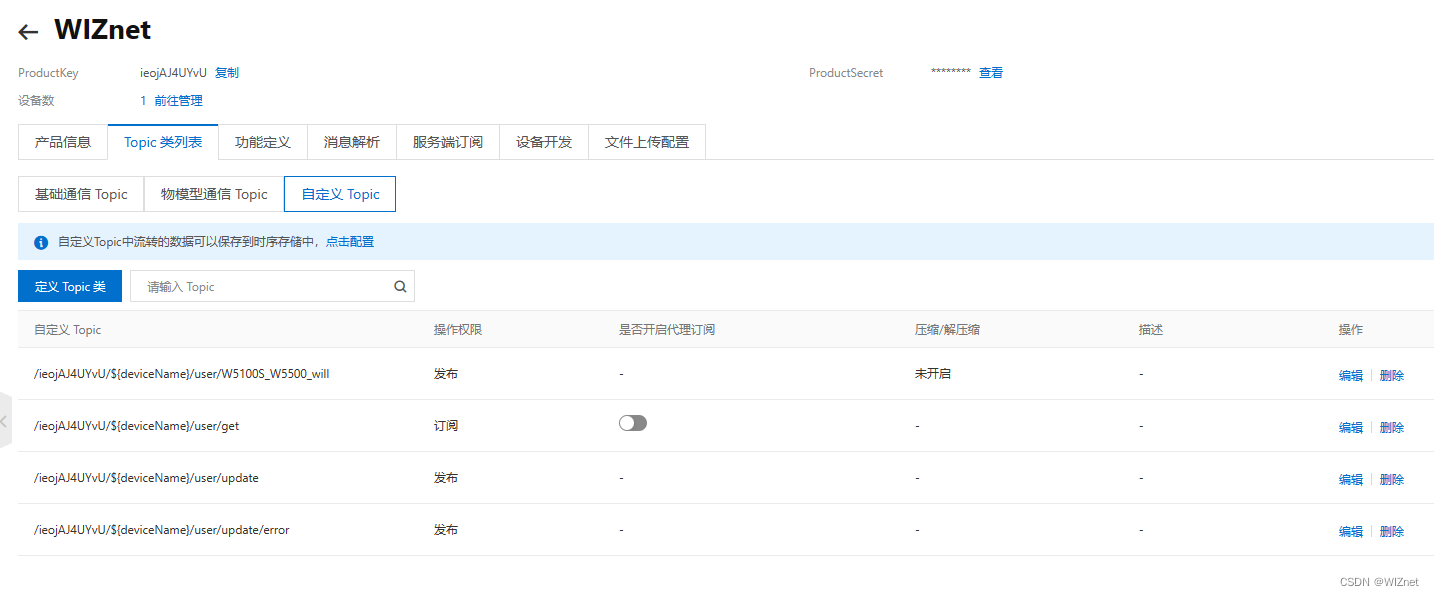This screenshot has height=596, width=1434.
Task: Edit the /user/update topic row
Action: tap(1351, 479)
